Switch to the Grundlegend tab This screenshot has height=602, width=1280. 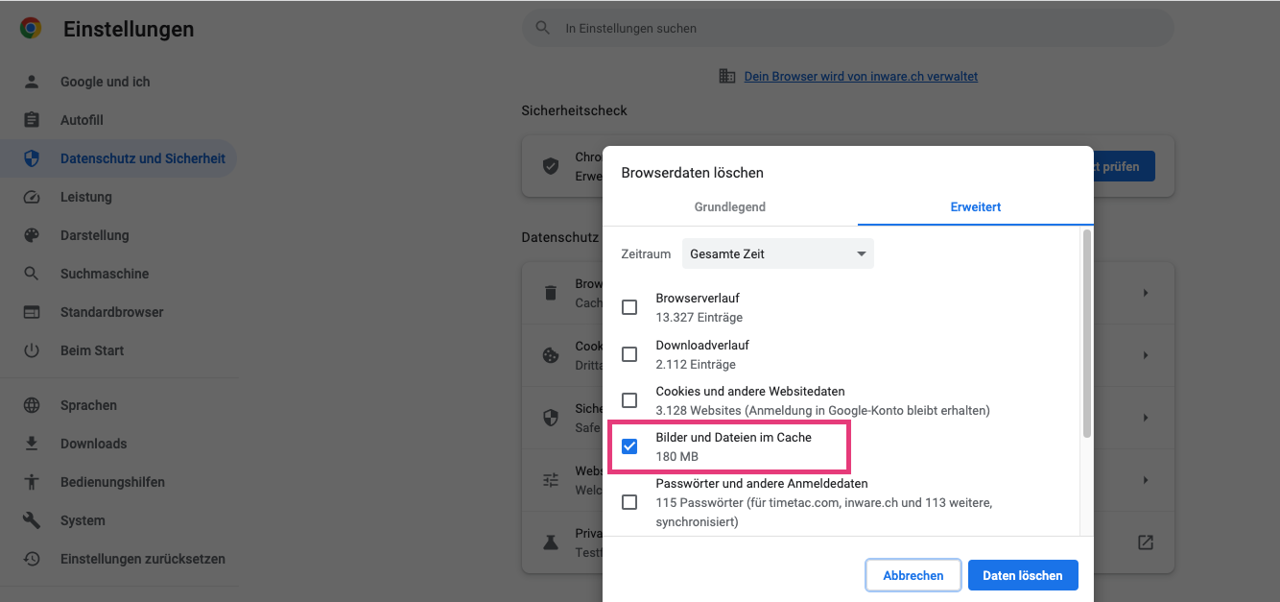(730, 207)
